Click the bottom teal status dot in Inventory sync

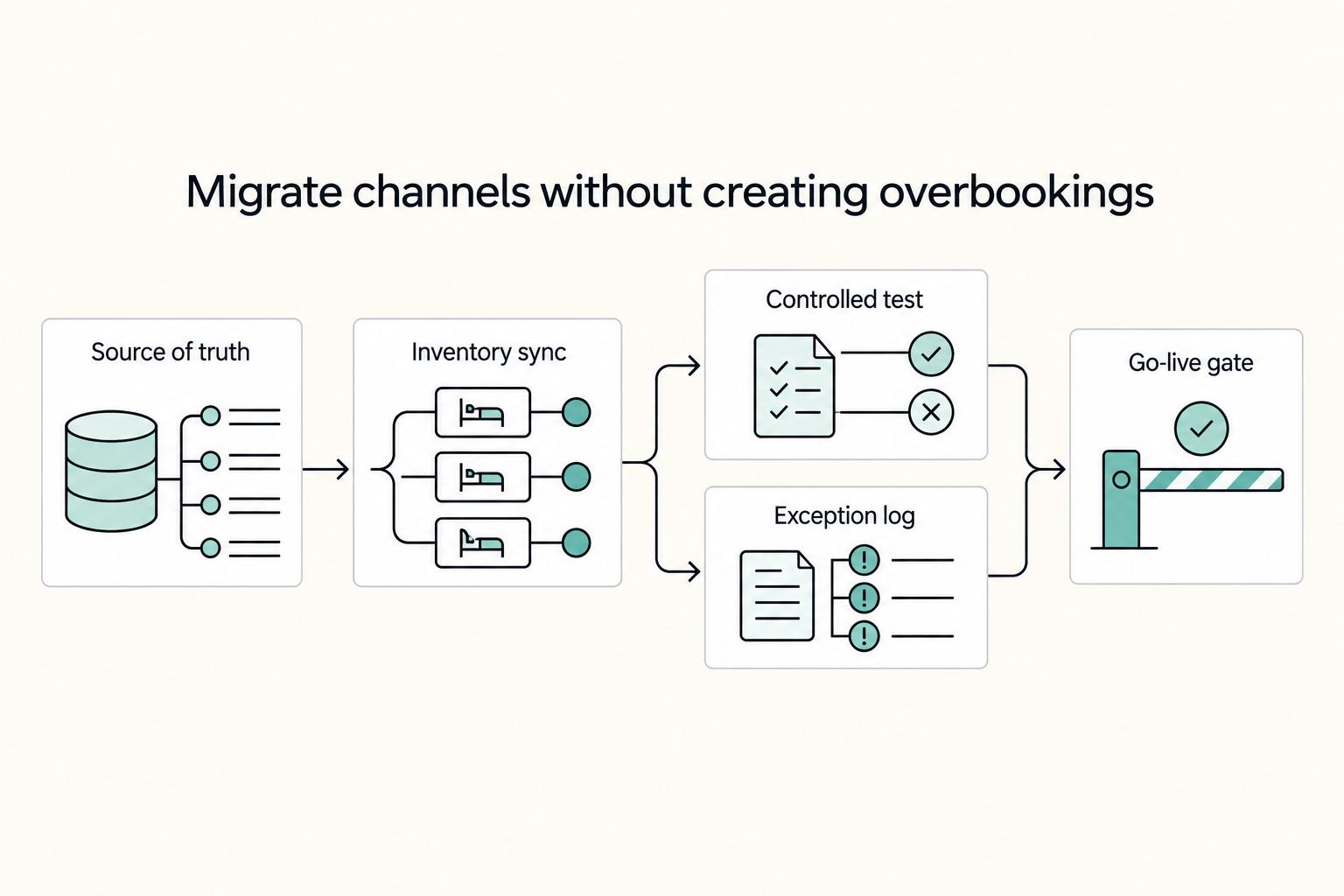tap(576, 542)
